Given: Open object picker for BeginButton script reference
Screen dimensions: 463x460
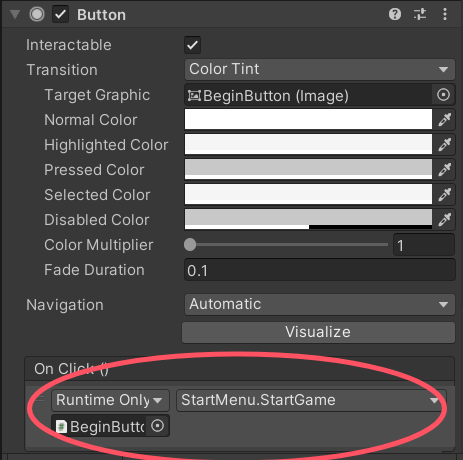Looking at the screenshot, I should coord(158,426).
